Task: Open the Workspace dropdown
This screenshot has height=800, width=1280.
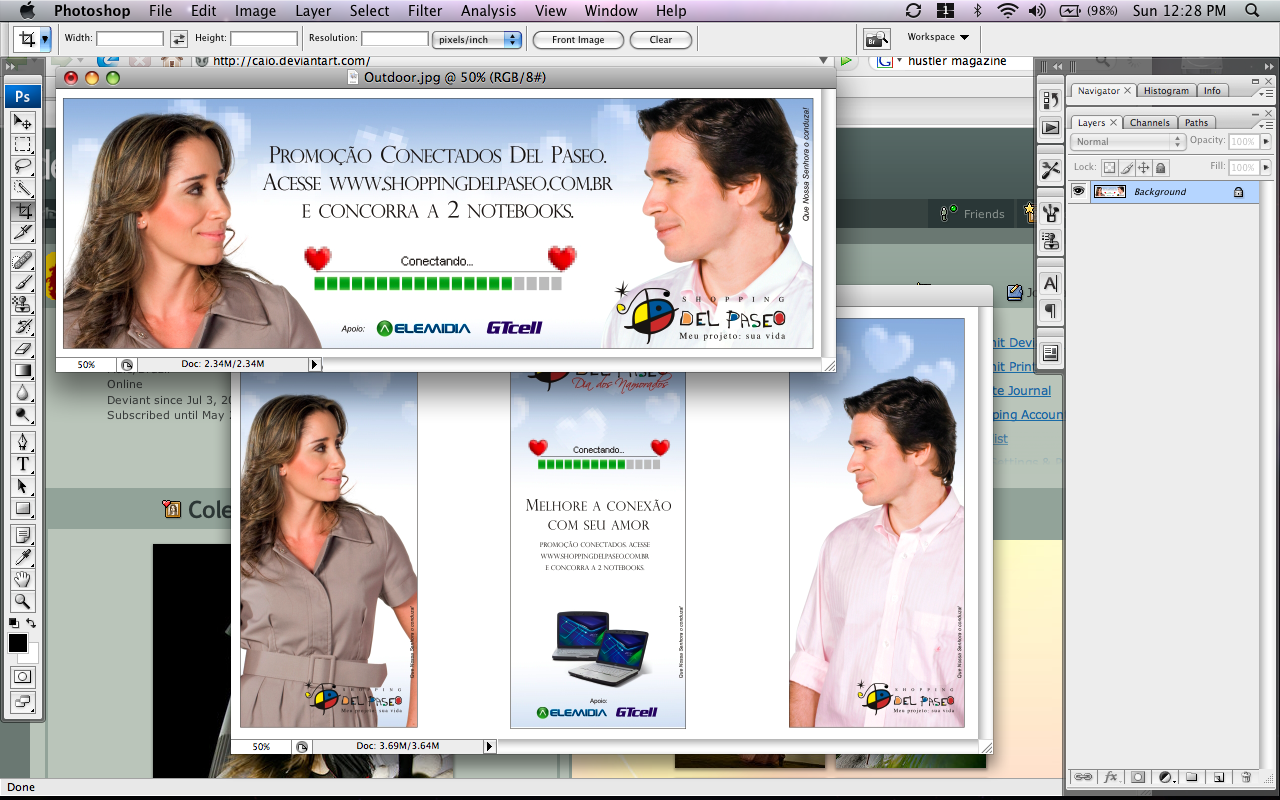Action: (938, 38)
